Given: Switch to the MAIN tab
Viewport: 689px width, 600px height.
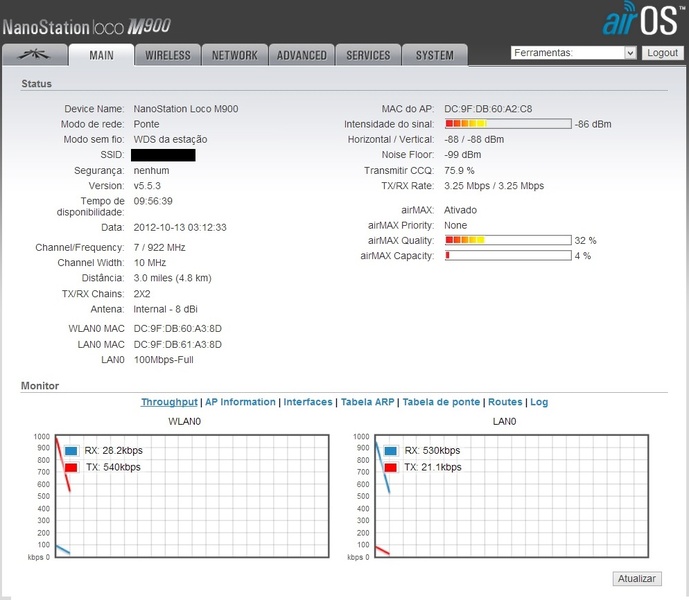Looking at the screenshot, I should 101,55.
